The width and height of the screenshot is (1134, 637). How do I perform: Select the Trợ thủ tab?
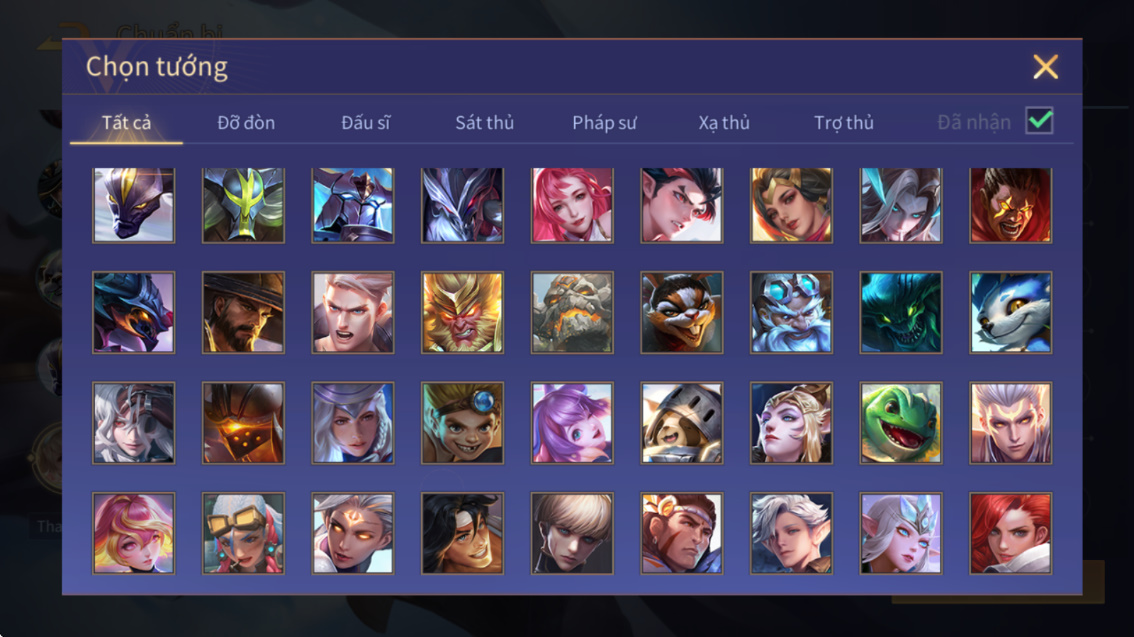click(844, 122)
